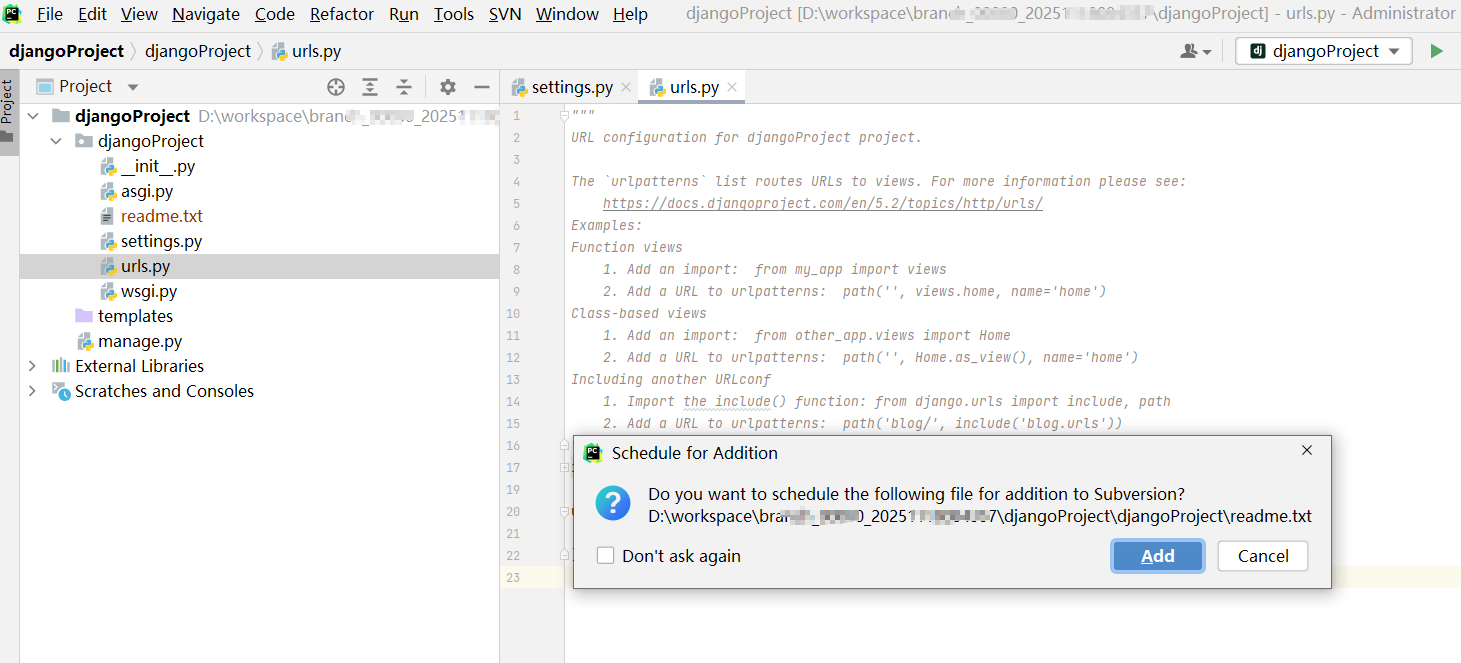Click urls.py in the breadcrumb

click(x=306, y=51)
